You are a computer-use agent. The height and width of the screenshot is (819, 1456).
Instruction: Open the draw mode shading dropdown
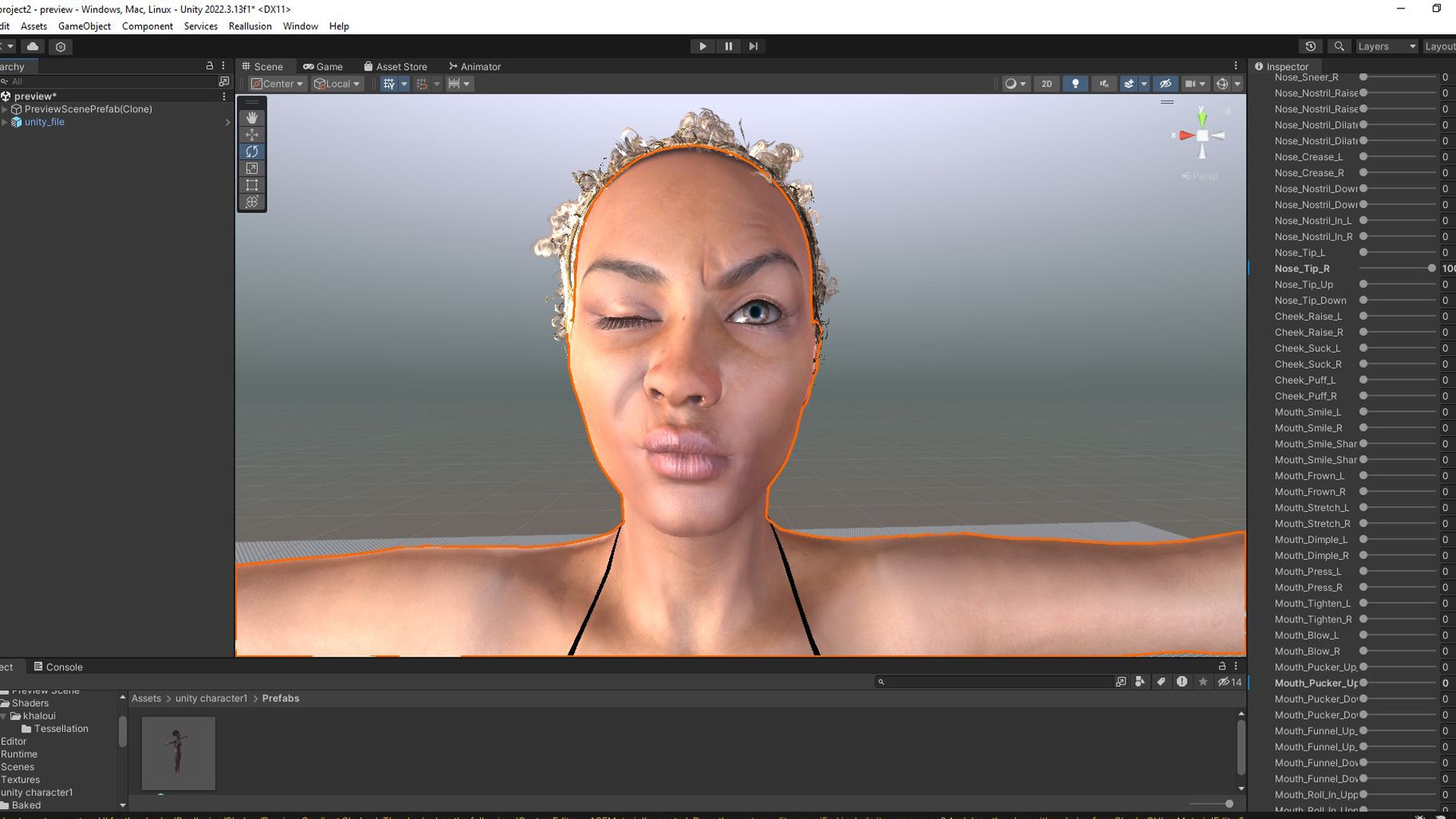pos(1015,83)
